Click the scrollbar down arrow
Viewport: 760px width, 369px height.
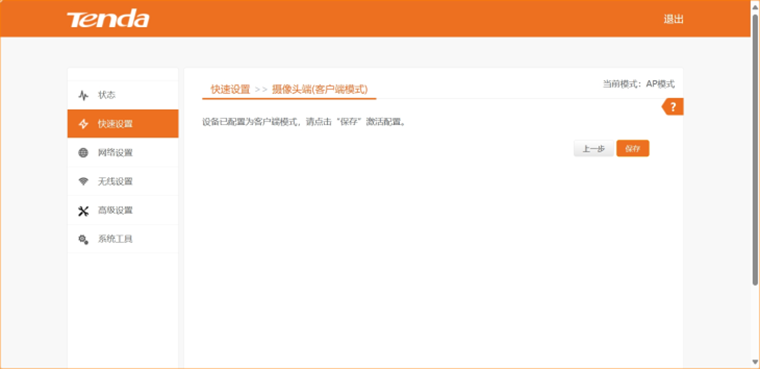(x=755, y=362)
